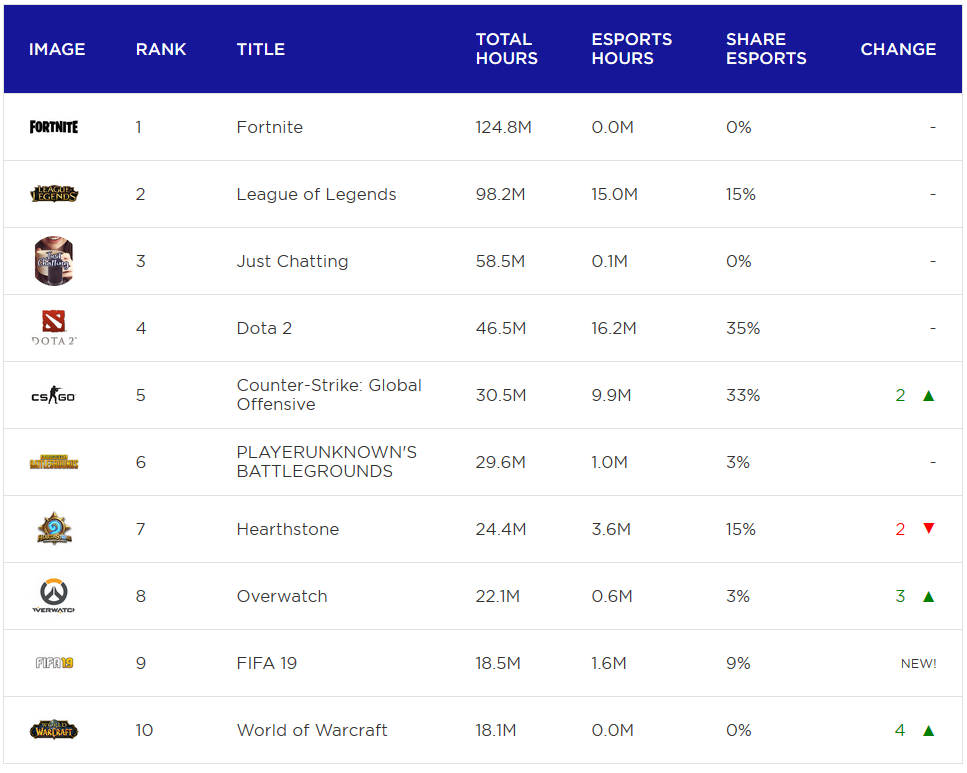
Task: Click the CS:GO logo icon
Action: pos(54,396)
